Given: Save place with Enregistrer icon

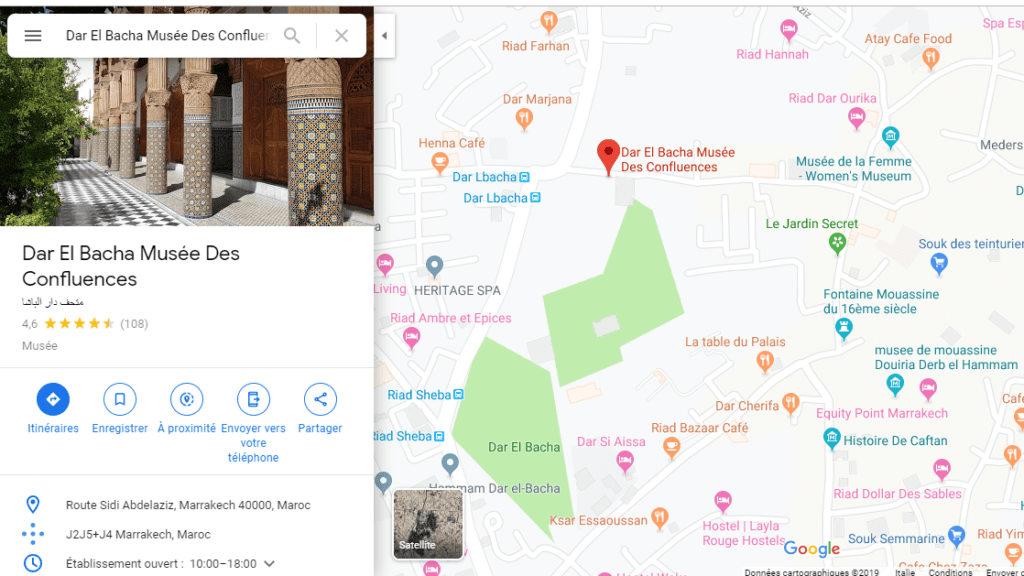Looking at the screenshot, I should tap(120, 399).
